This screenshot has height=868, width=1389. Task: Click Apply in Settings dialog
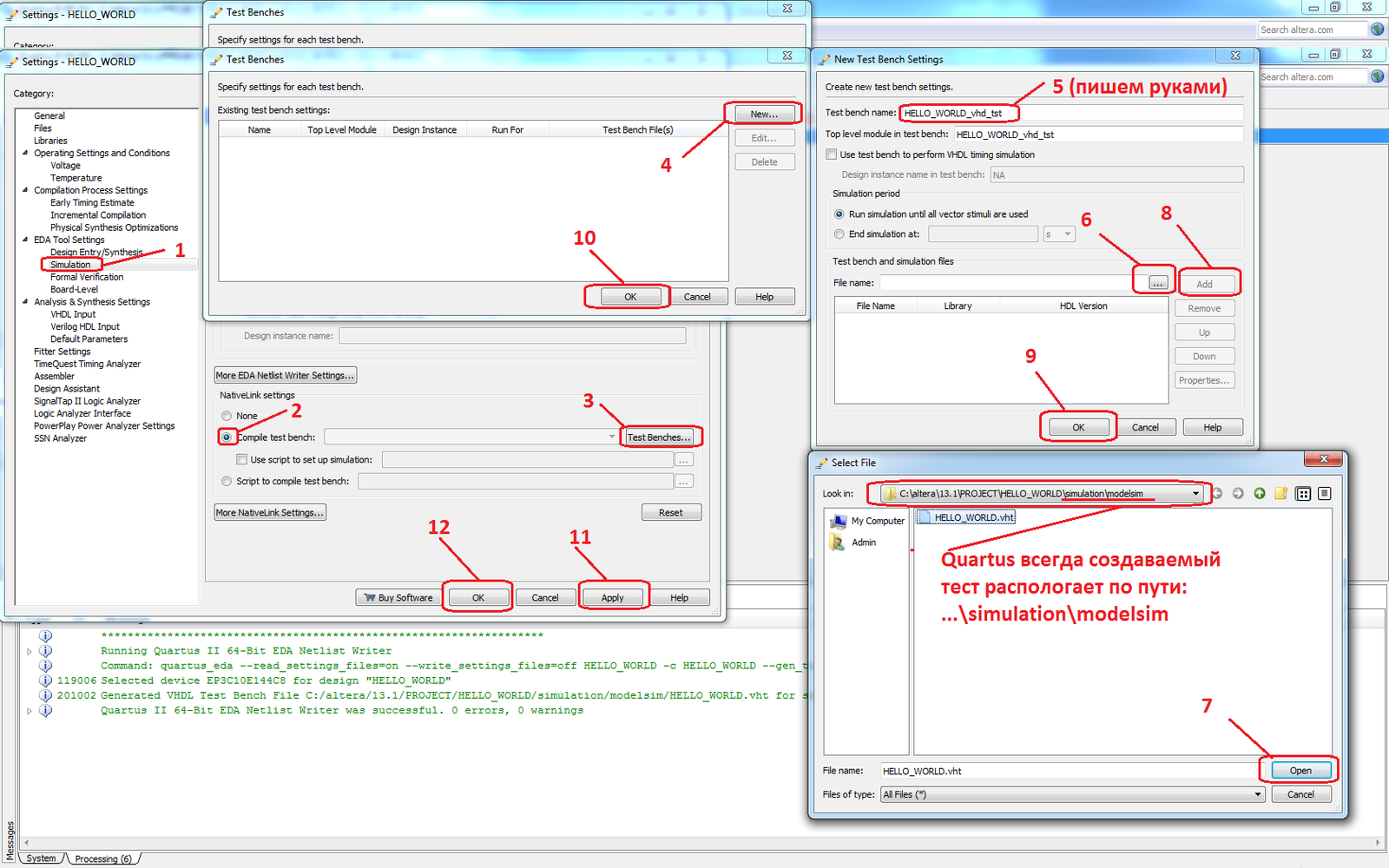click(612, 598)
